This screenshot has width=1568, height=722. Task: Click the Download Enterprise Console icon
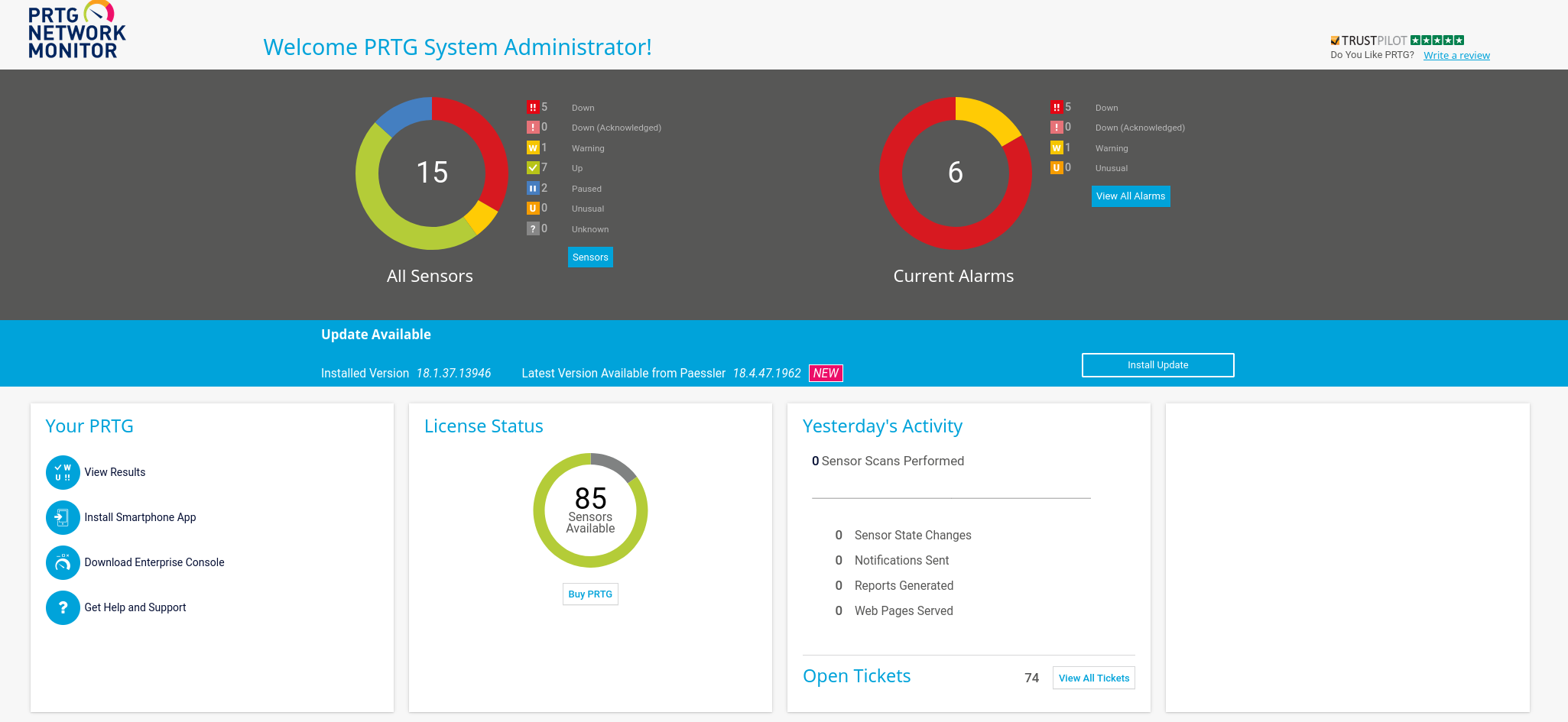(x=63, y=563)
